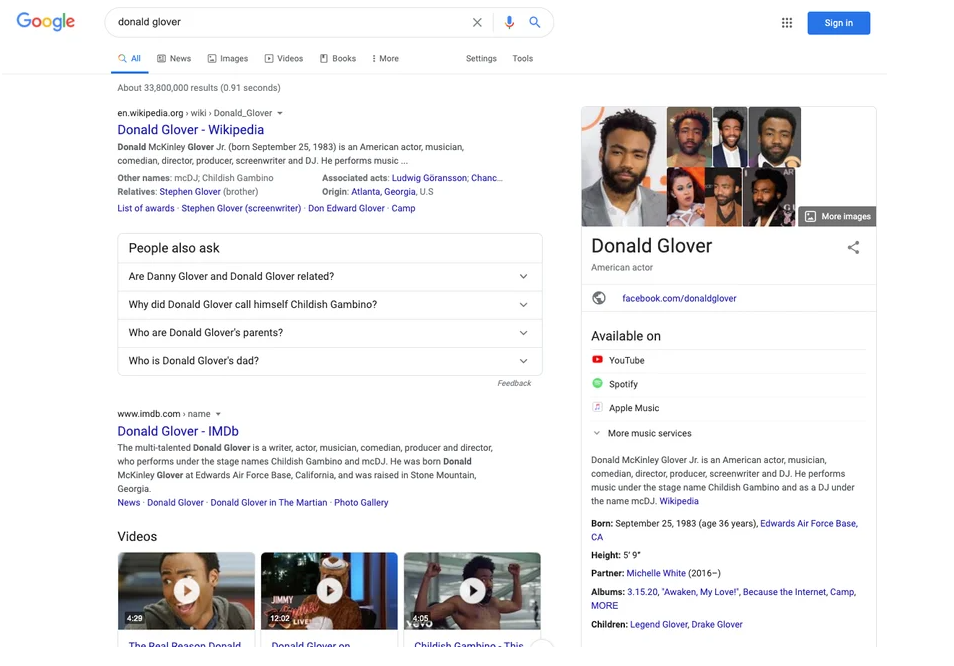The width and height of the screenshot is (954, 666).
Task: Click the globe icon beside facebook link
Action: [x=599, y=298]
